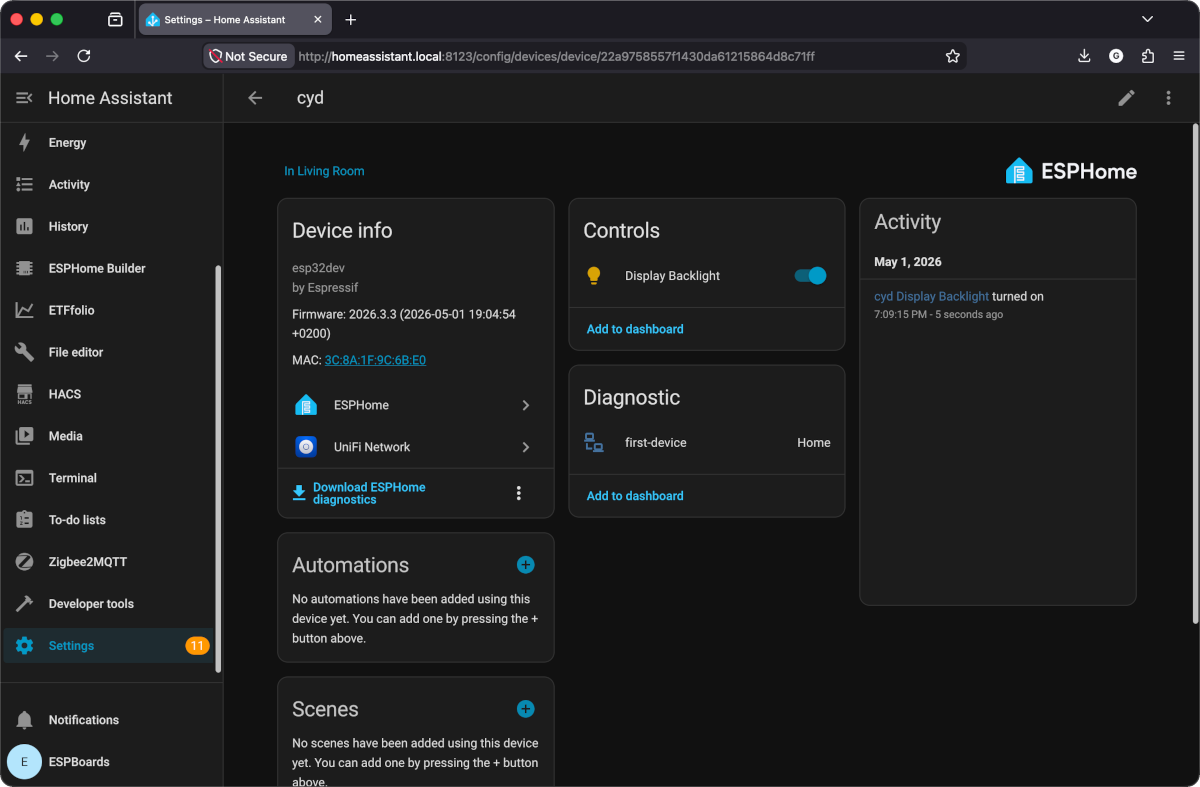Download ESPHome diagnostics

(359, 493)
